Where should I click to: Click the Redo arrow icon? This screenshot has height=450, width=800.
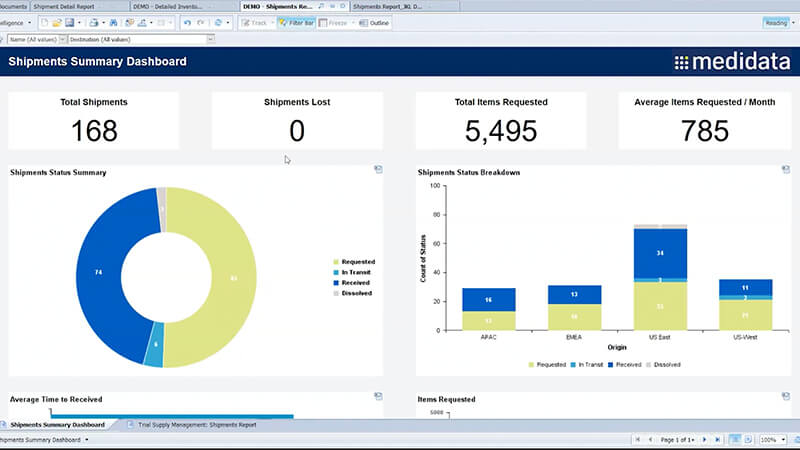(201, 23)
